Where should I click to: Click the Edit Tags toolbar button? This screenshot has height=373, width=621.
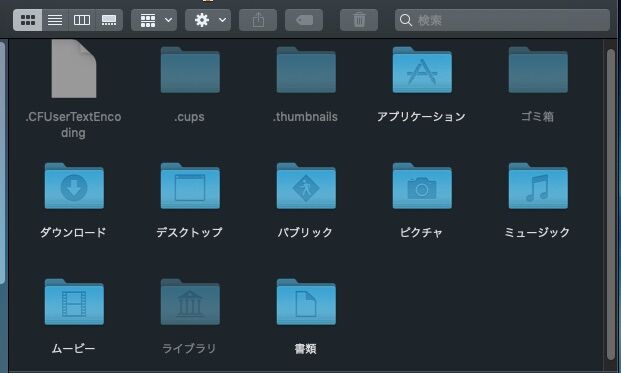pos(304,20)
